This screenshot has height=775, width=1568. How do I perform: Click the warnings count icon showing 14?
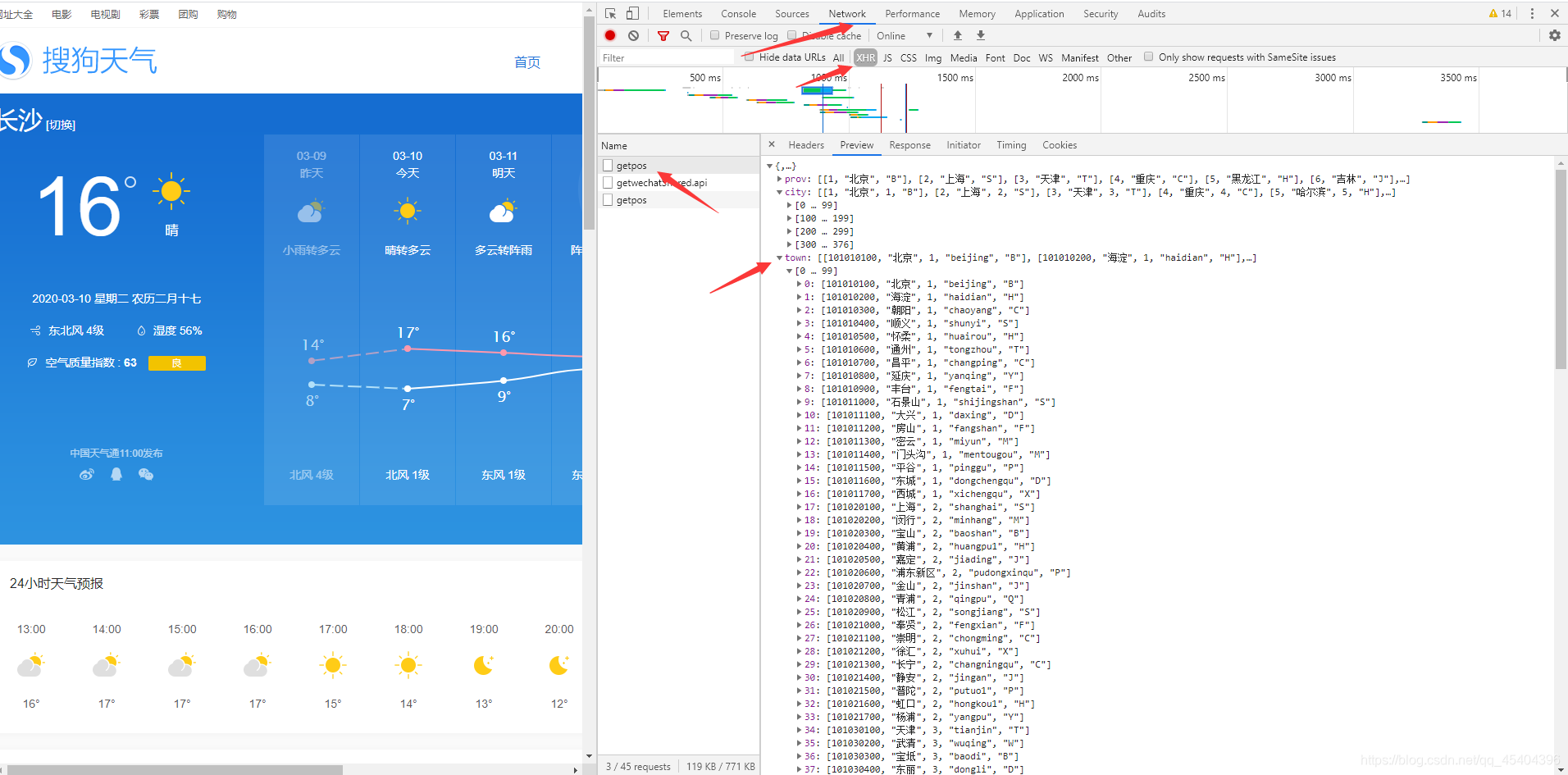click(x=1500, y=13)
